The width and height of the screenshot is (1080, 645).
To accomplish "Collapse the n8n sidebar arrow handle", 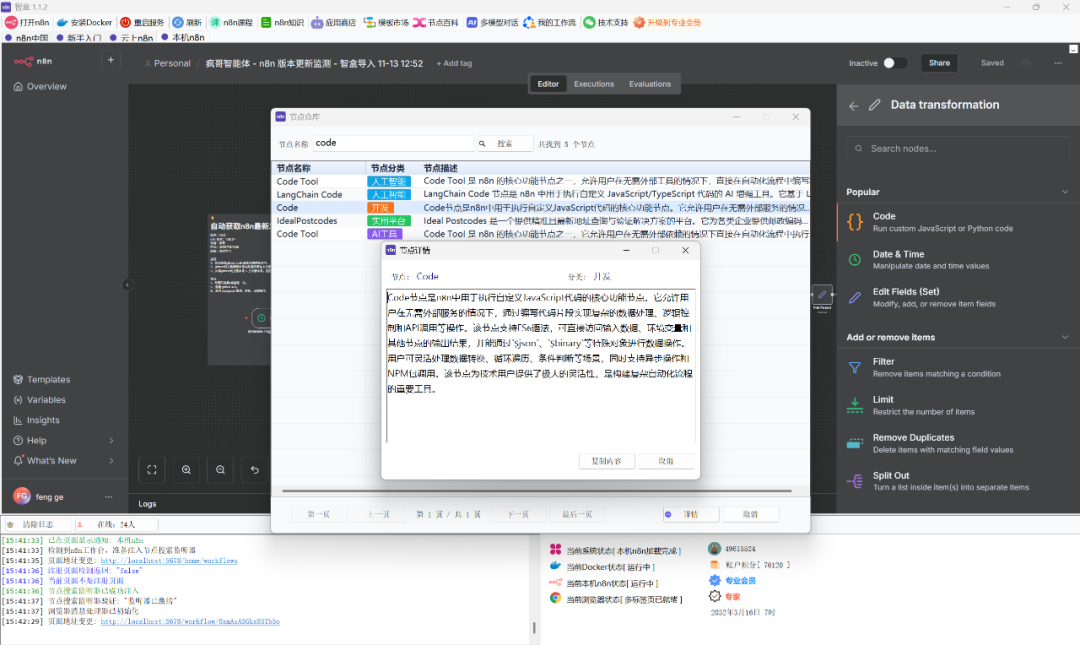I will pyautogui.click(x=127, y=285).
